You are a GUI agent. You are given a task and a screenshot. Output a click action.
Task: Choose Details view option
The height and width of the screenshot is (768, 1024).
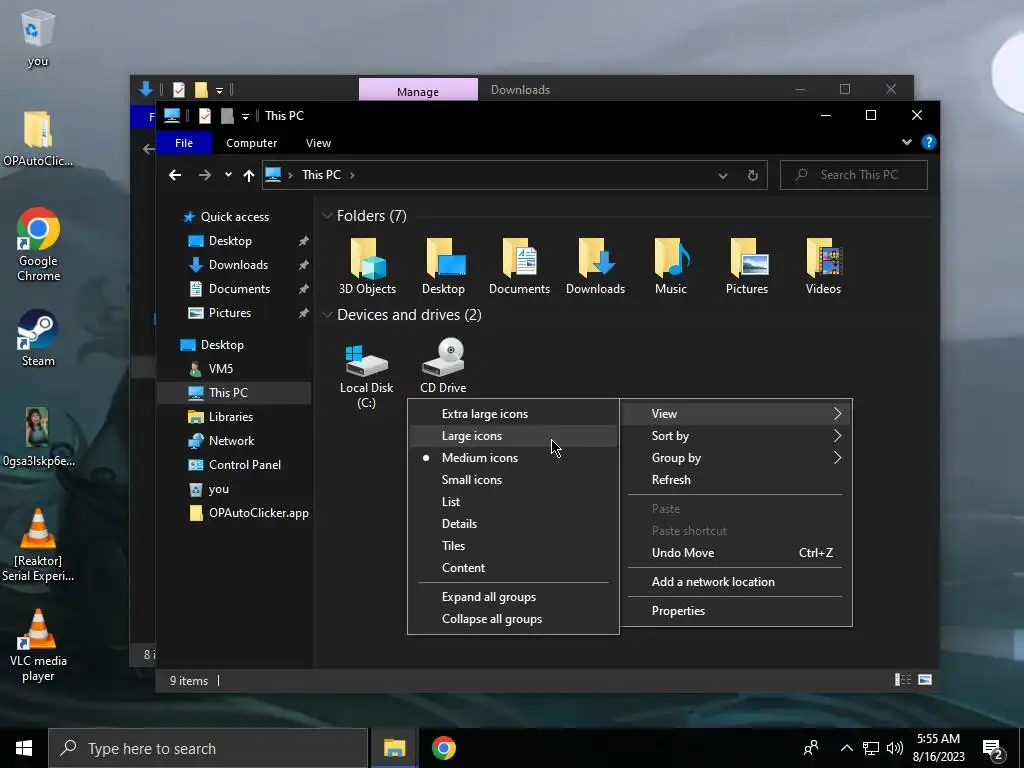[x=513, y=524]
